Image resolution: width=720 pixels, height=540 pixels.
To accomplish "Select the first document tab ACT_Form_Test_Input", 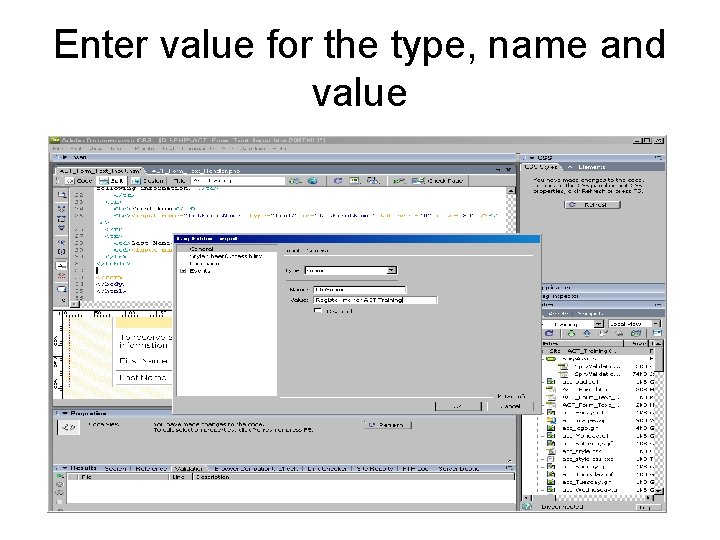I will (100, 170).
